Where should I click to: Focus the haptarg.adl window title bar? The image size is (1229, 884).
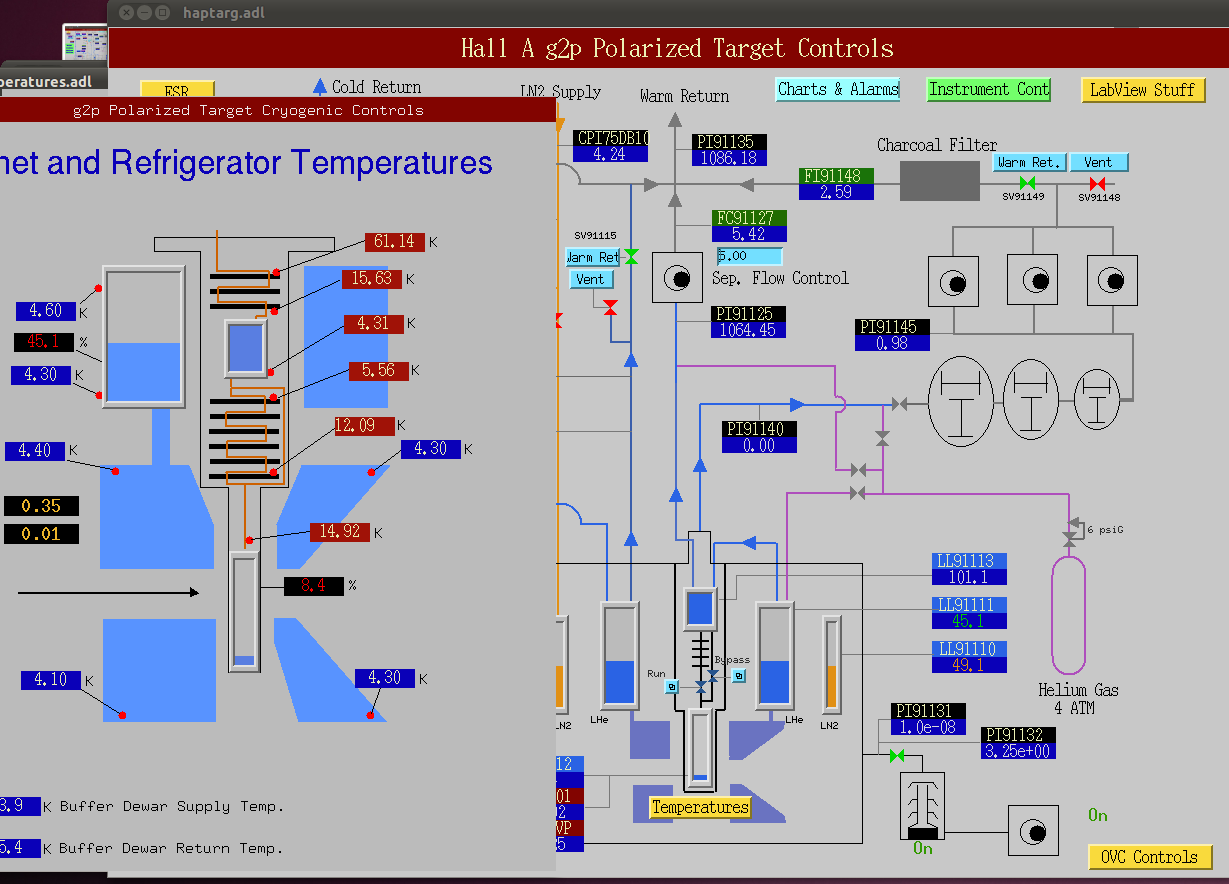[668, 13]
